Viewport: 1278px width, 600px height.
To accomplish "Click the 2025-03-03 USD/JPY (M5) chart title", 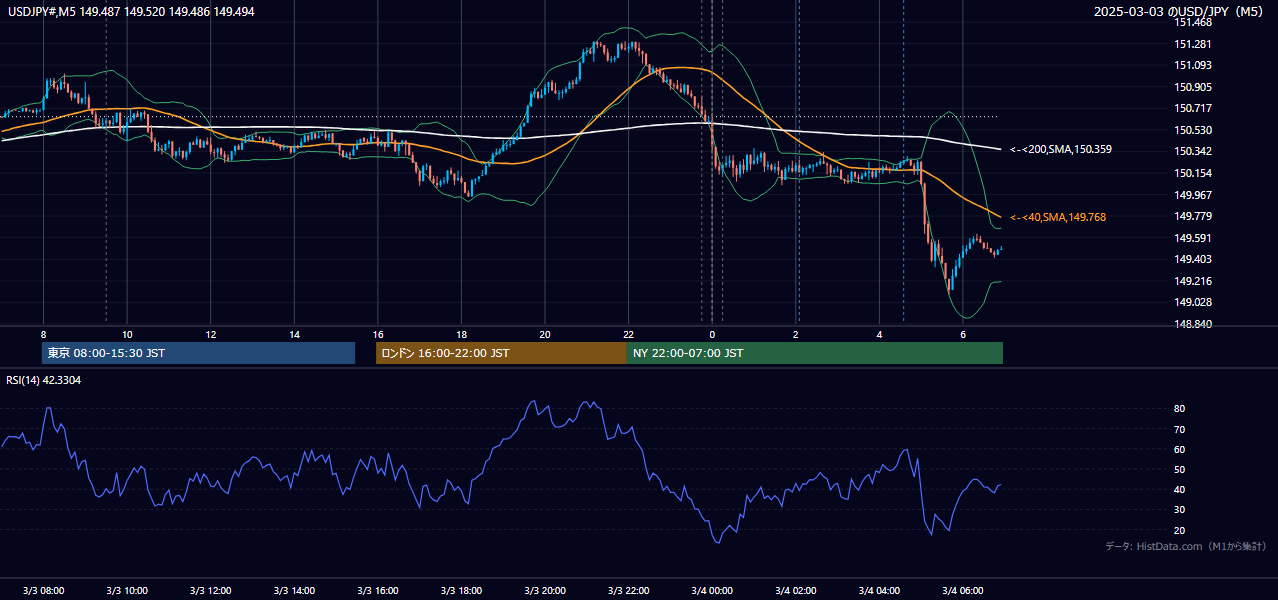I will [1179, 12].
